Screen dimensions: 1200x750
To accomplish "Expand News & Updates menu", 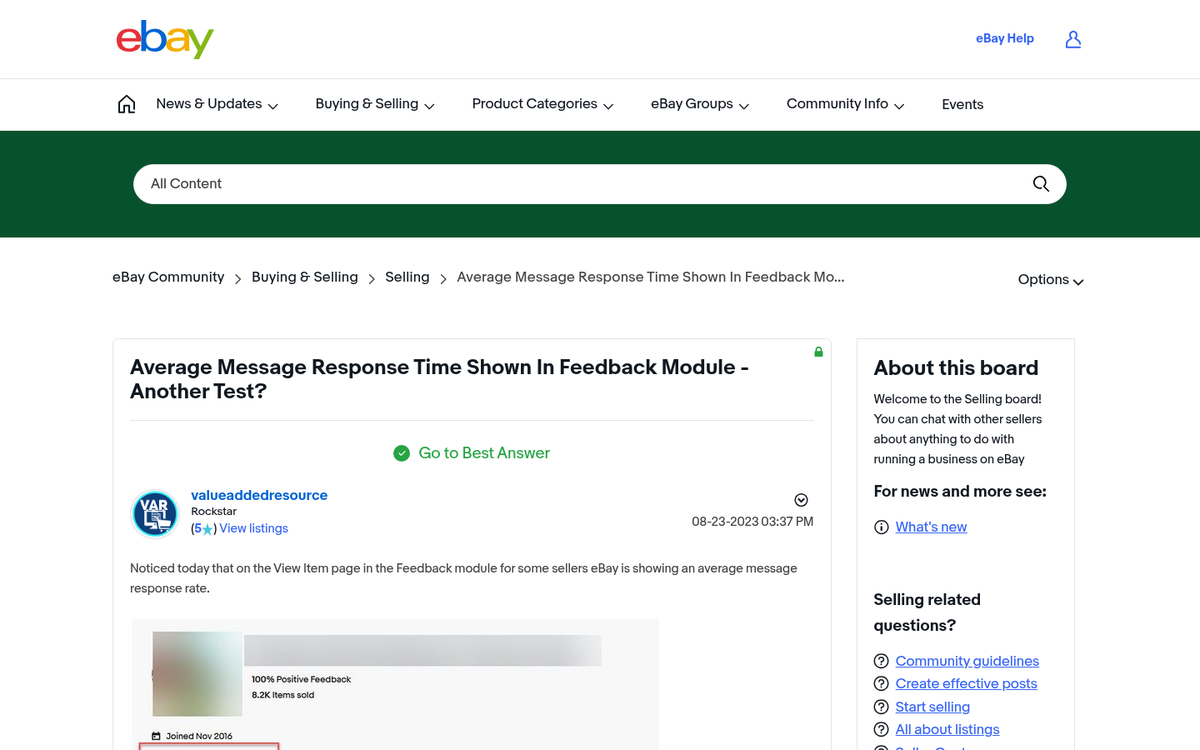I will [x=217, y=104].
